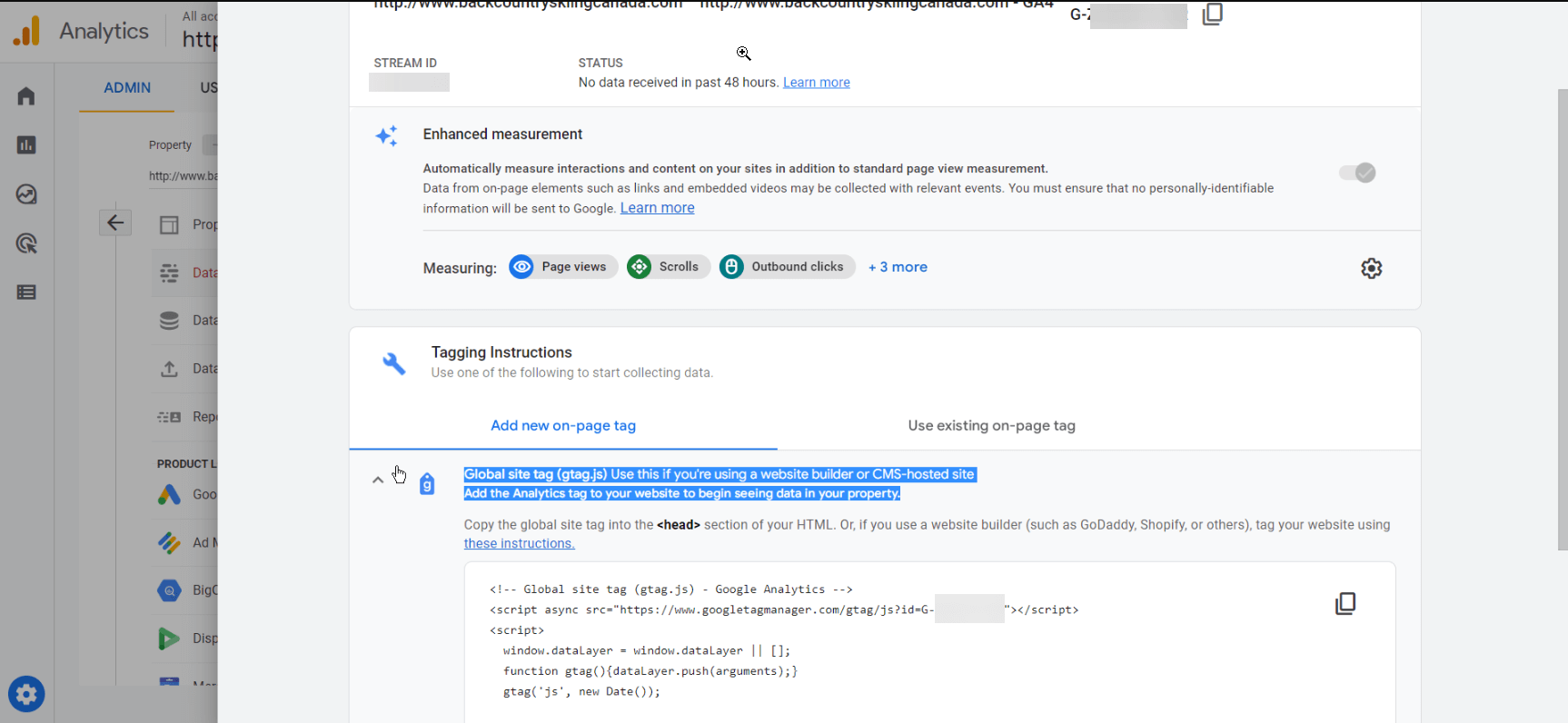Click the 'Property' column label in admin
1568x723 pixels.
[x=170, y=145]
